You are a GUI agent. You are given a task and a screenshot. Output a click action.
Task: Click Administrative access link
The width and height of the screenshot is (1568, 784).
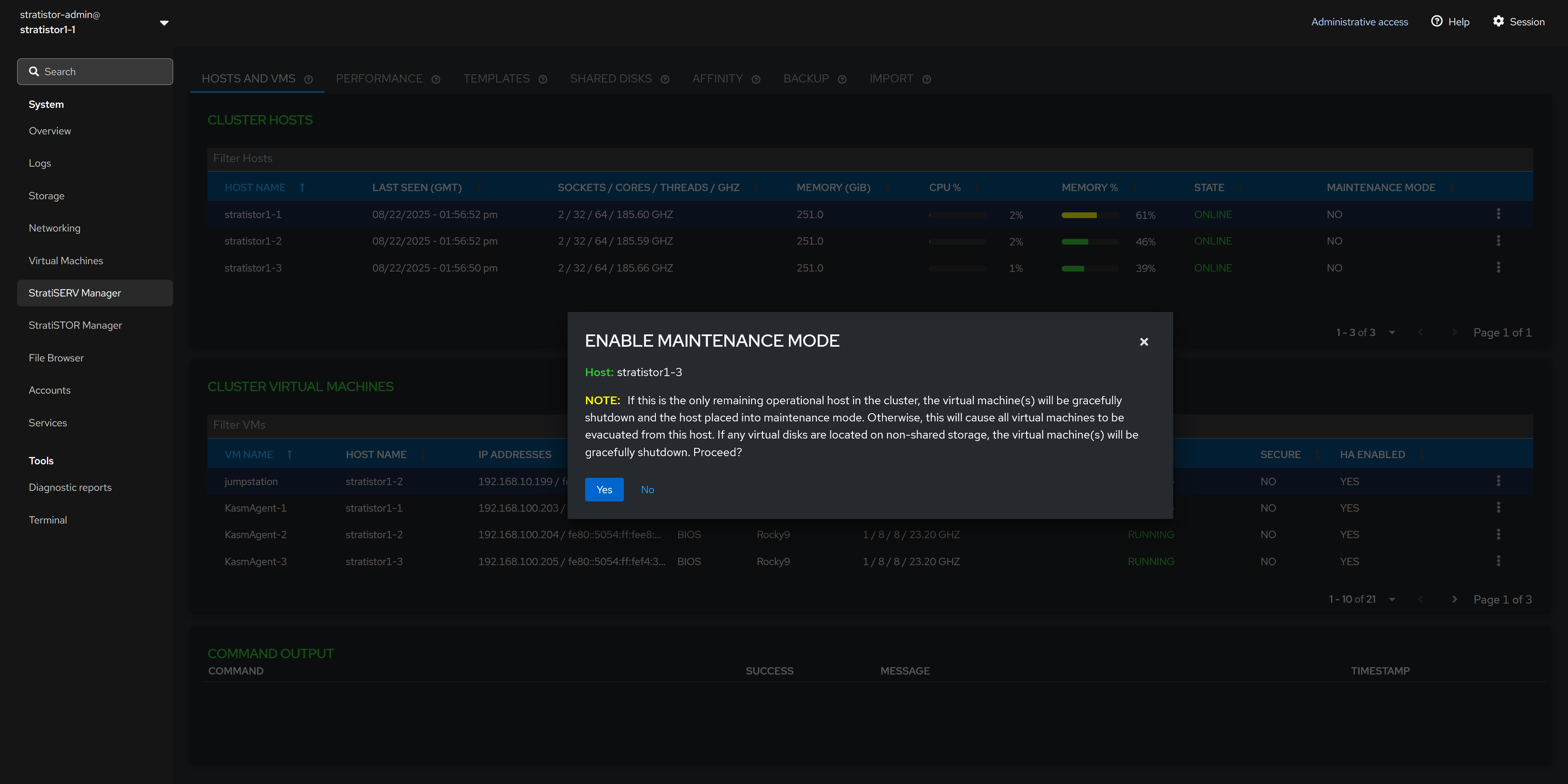(x=1359, y=21)
